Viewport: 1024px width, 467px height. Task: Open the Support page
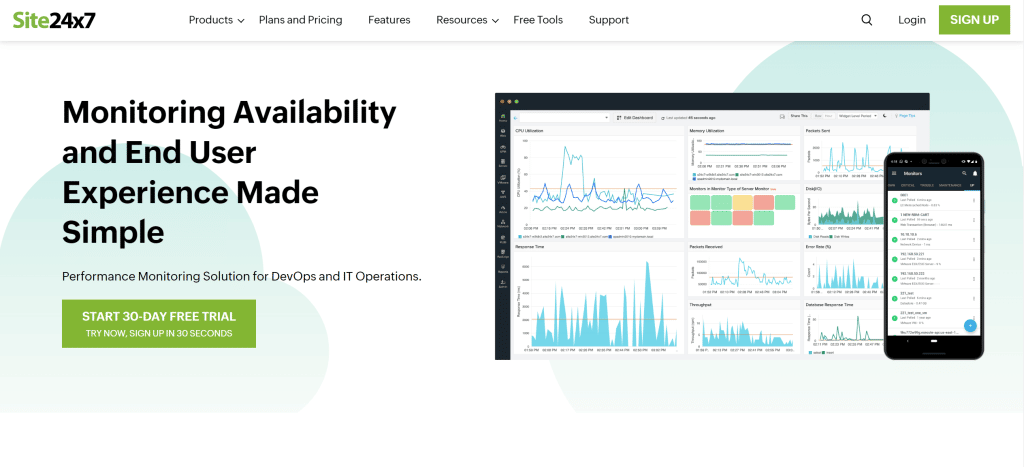coord(609,20)
